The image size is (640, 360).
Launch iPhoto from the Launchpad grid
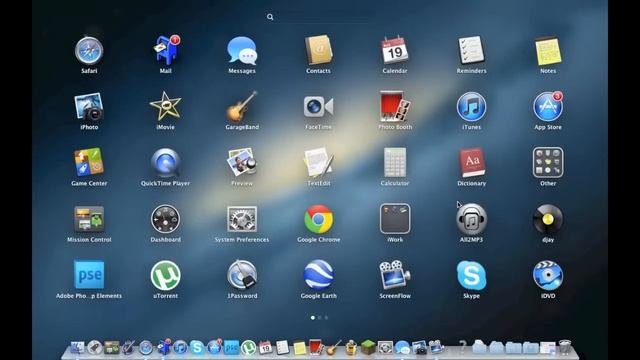[x=89, y=107]
